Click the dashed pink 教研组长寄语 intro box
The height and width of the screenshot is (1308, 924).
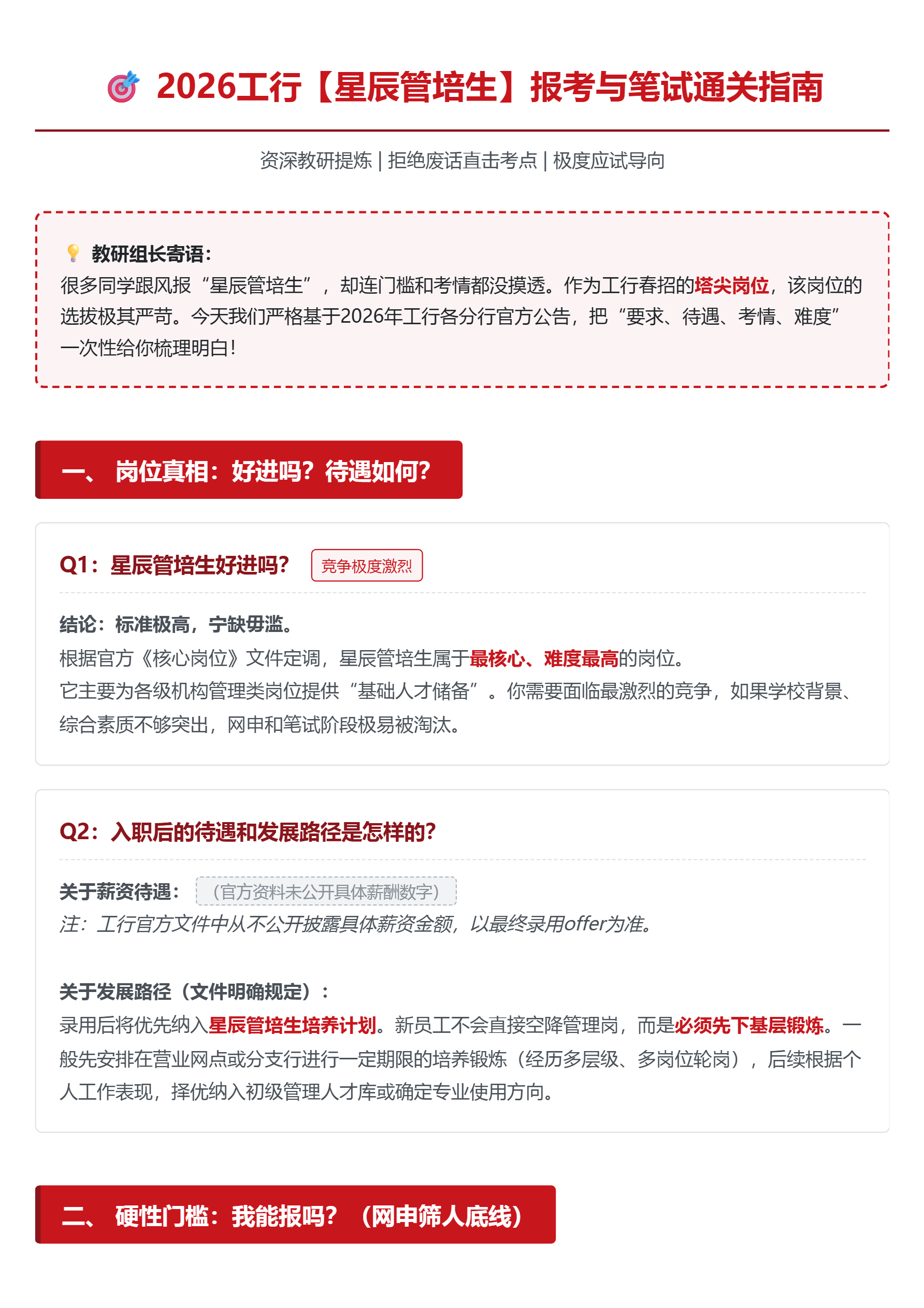coord(462,299)
